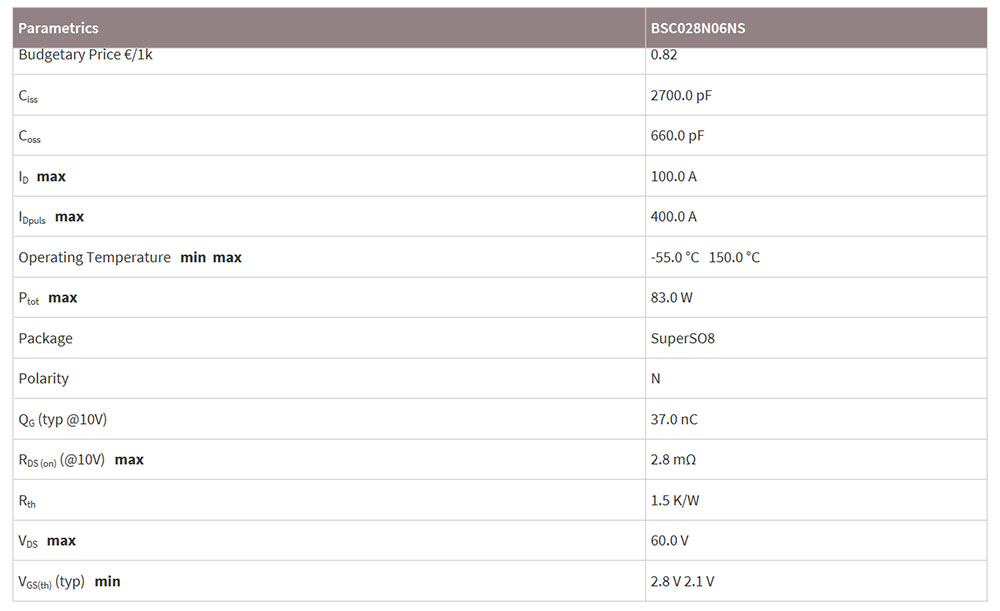Click the BSC028N06NS column header
Screen dimensions: 1000x611
click(x=697, y=28)
